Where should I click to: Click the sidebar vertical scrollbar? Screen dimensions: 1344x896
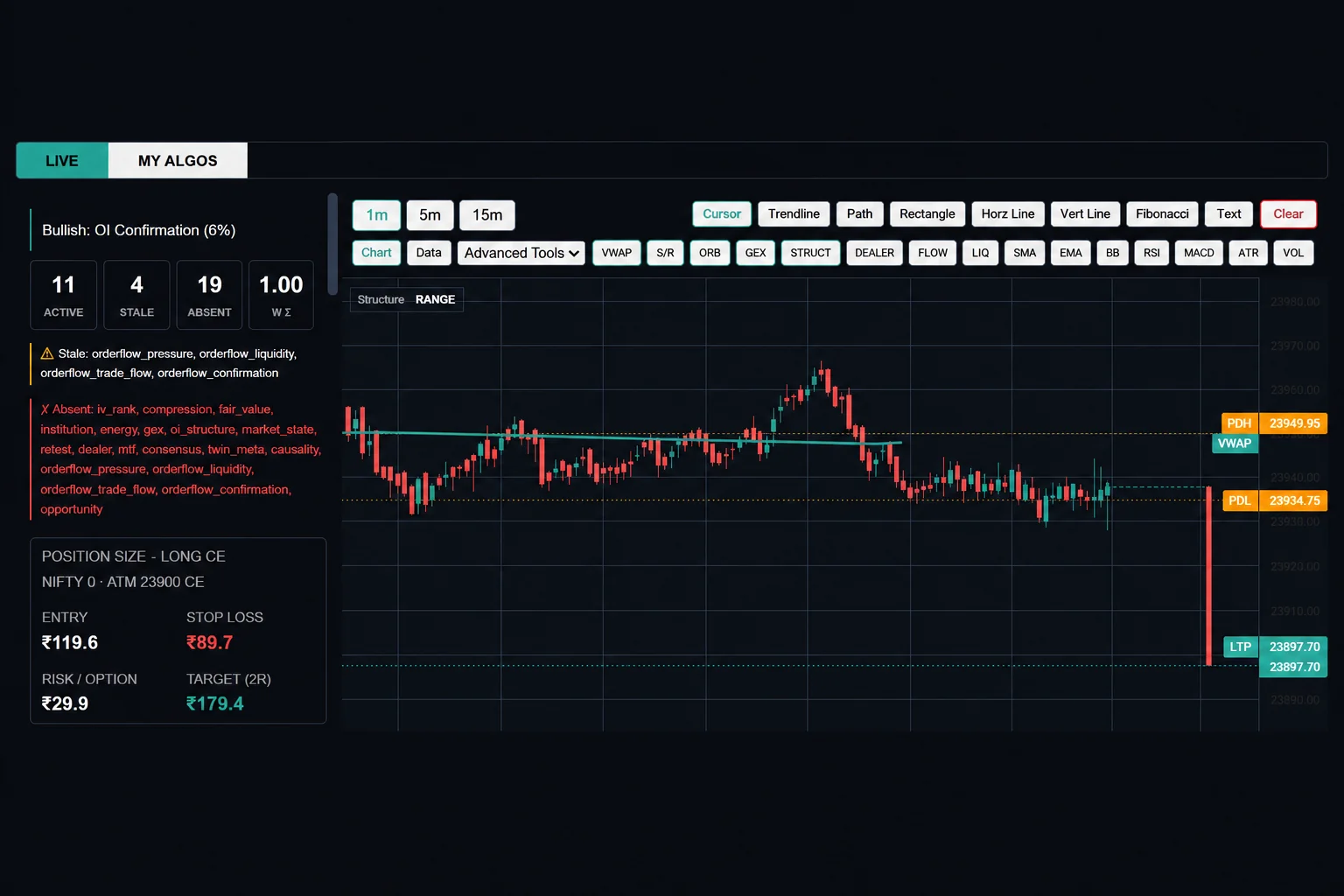coord(332,245)
